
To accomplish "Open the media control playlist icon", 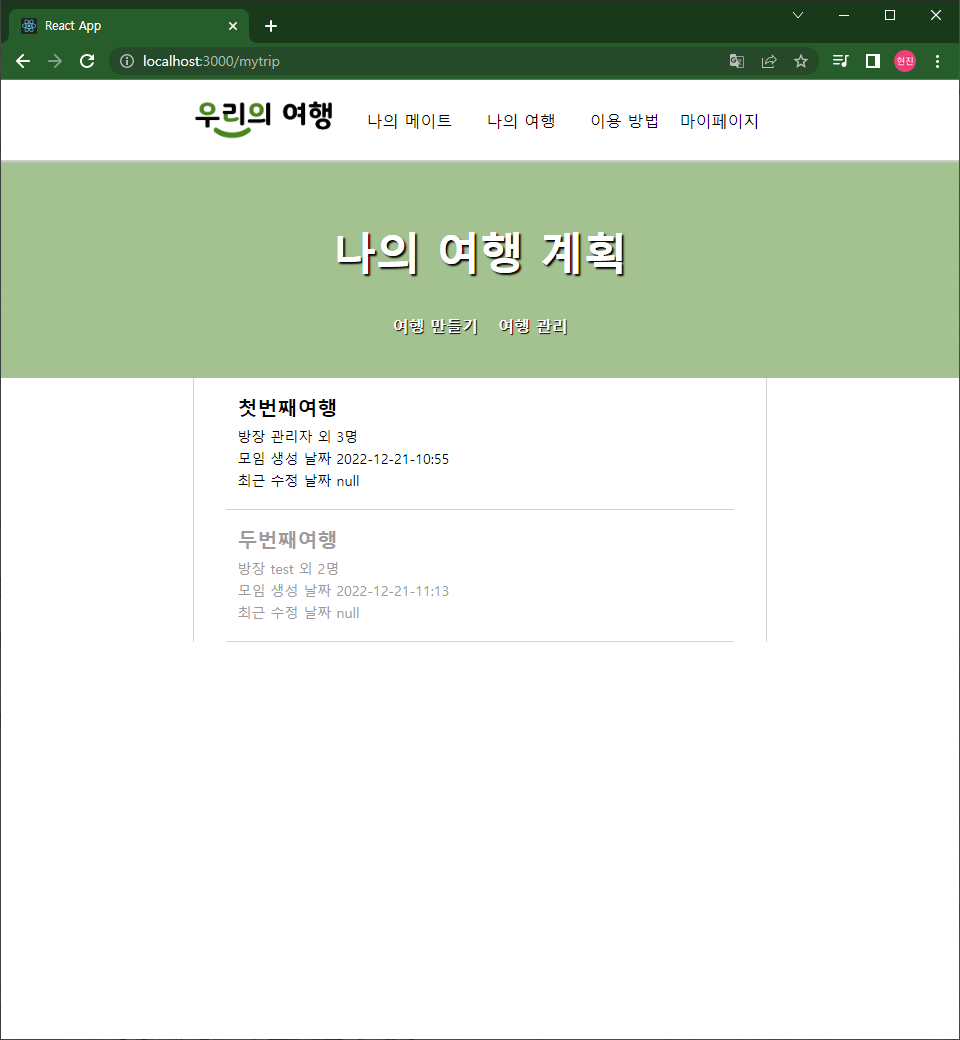I will (x=841, y=61).
